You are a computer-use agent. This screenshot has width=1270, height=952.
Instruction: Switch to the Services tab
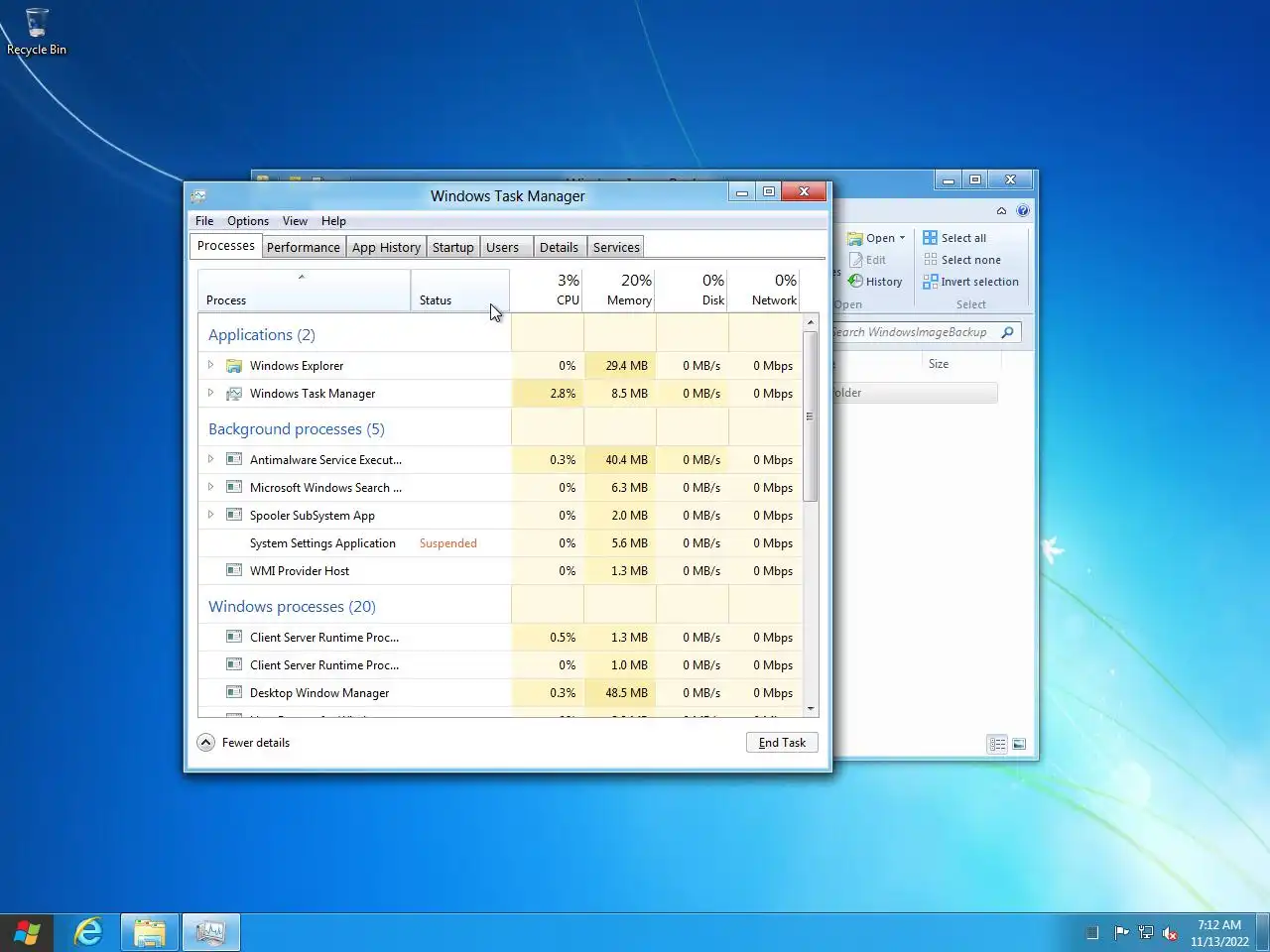pyautogui.click(x=616, y=247)
